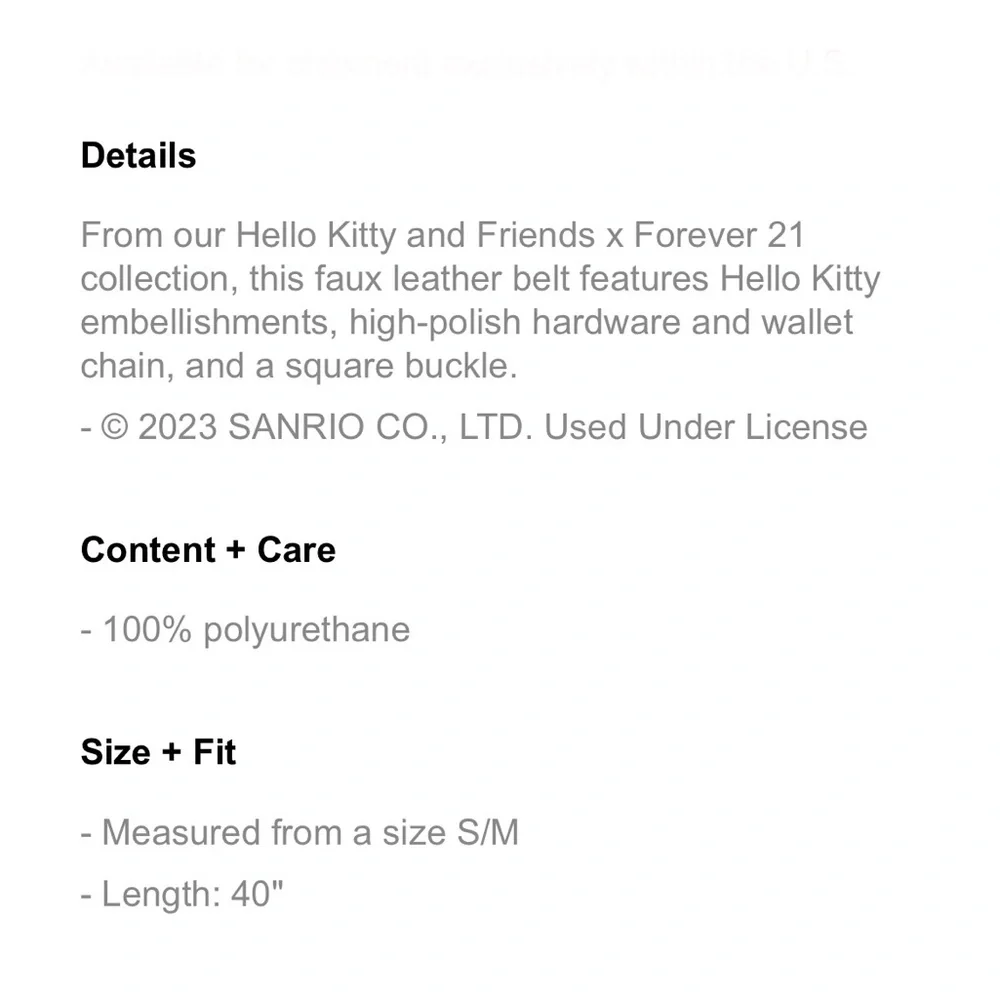Click the year 2023 in copyright line
Screen dimensions: 1000x1000
[177, 427]
